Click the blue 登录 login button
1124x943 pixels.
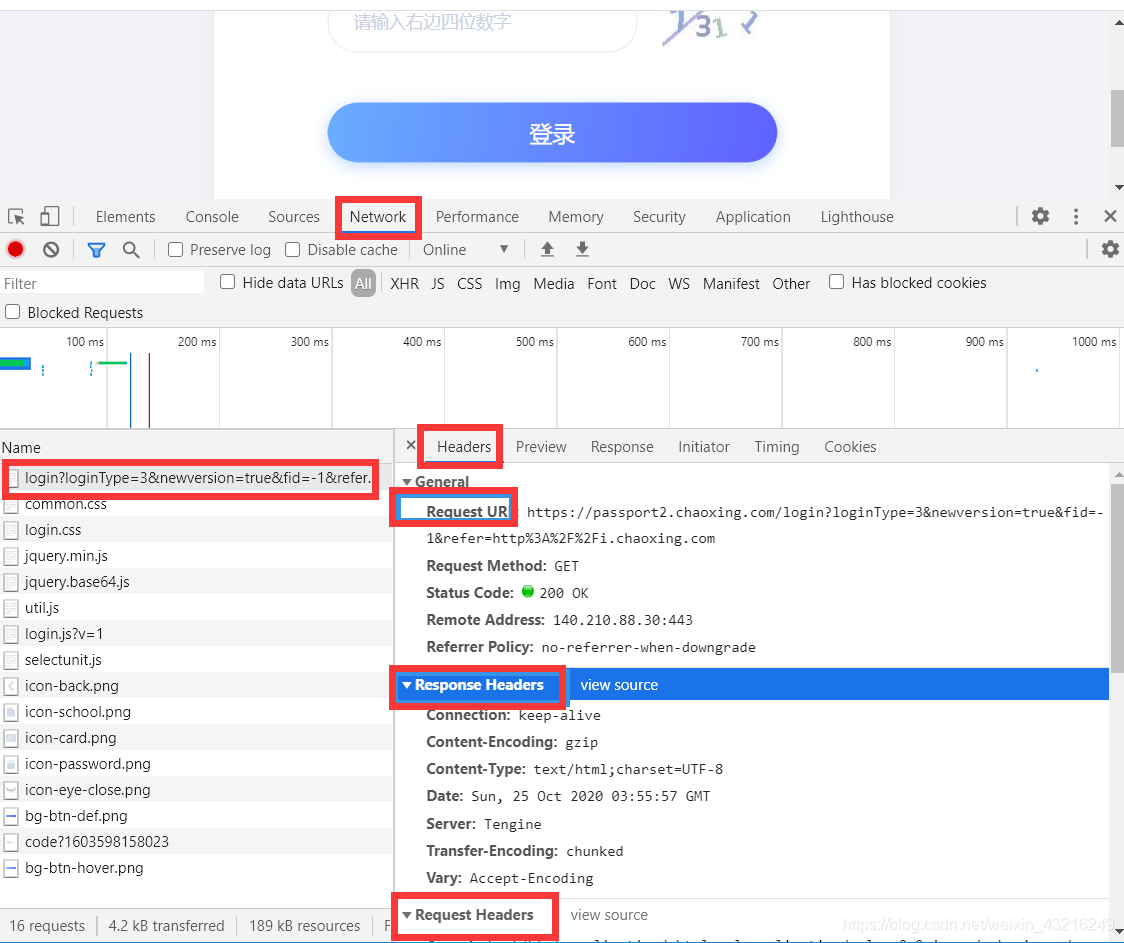point(552,133)
